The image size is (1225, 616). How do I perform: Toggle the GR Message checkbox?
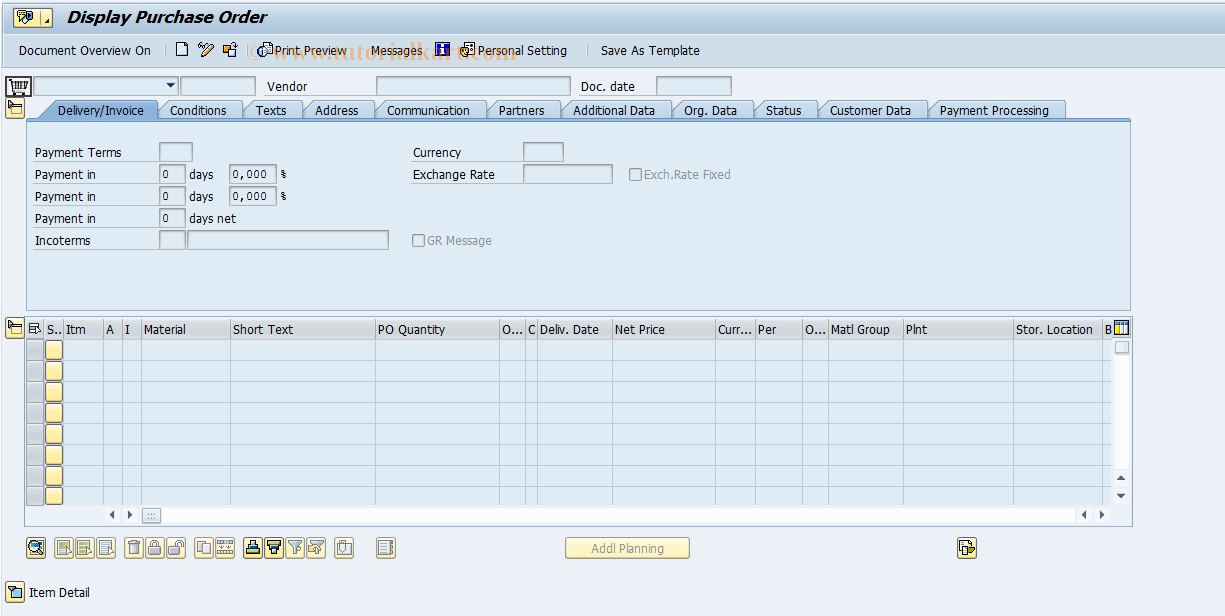click(x=418, y=240)
